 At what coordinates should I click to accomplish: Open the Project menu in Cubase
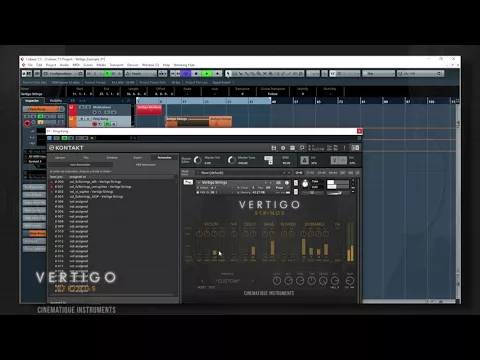[x=51, y=65]
